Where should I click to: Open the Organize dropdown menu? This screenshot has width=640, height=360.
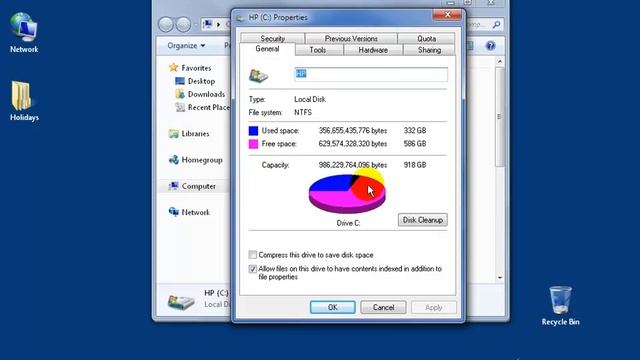[x=186, y=45]
